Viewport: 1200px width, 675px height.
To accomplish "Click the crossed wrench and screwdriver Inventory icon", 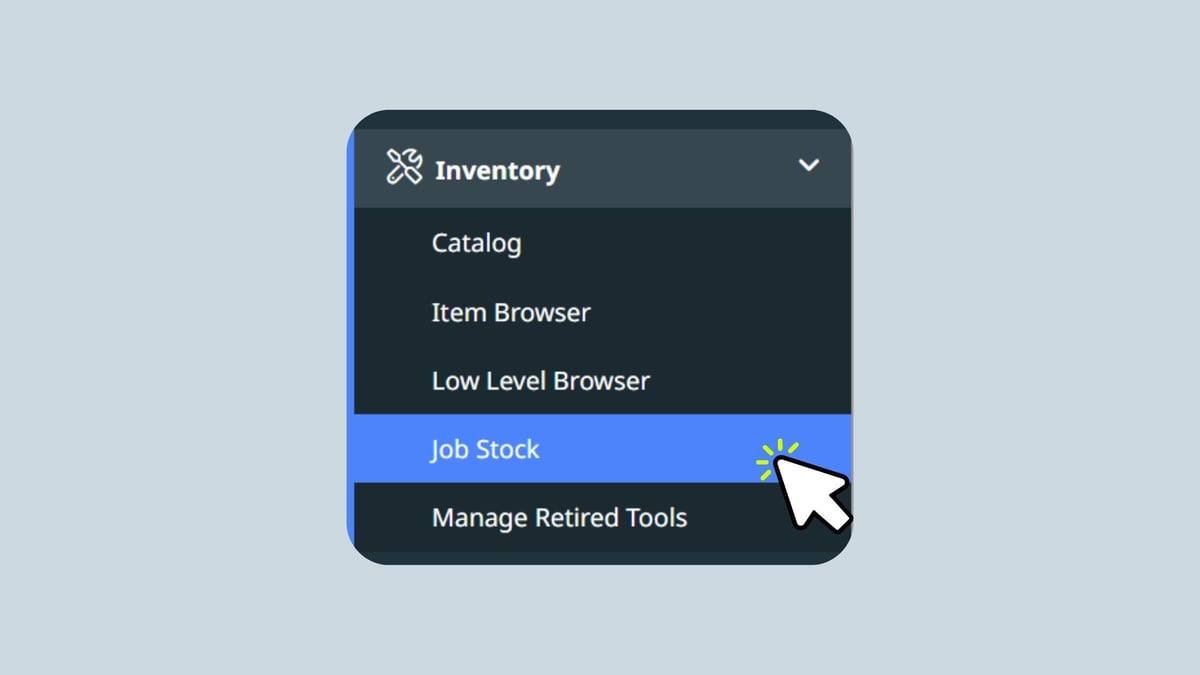I will click(404, 167).
